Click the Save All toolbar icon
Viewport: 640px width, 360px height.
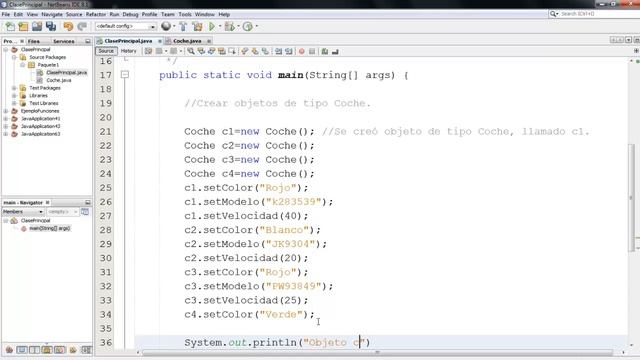[x=51, y=27]
